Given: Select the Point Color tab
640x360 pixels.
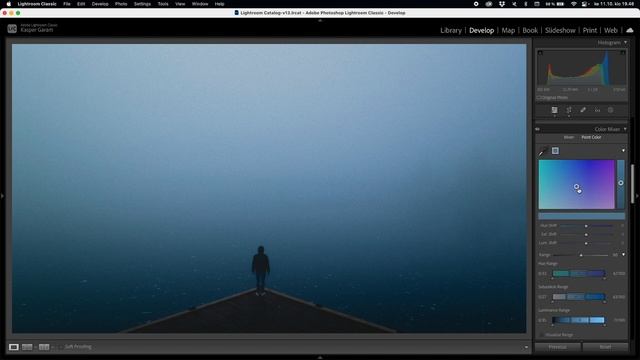Looking at the screenshot, I should click(x=591, y=138).
